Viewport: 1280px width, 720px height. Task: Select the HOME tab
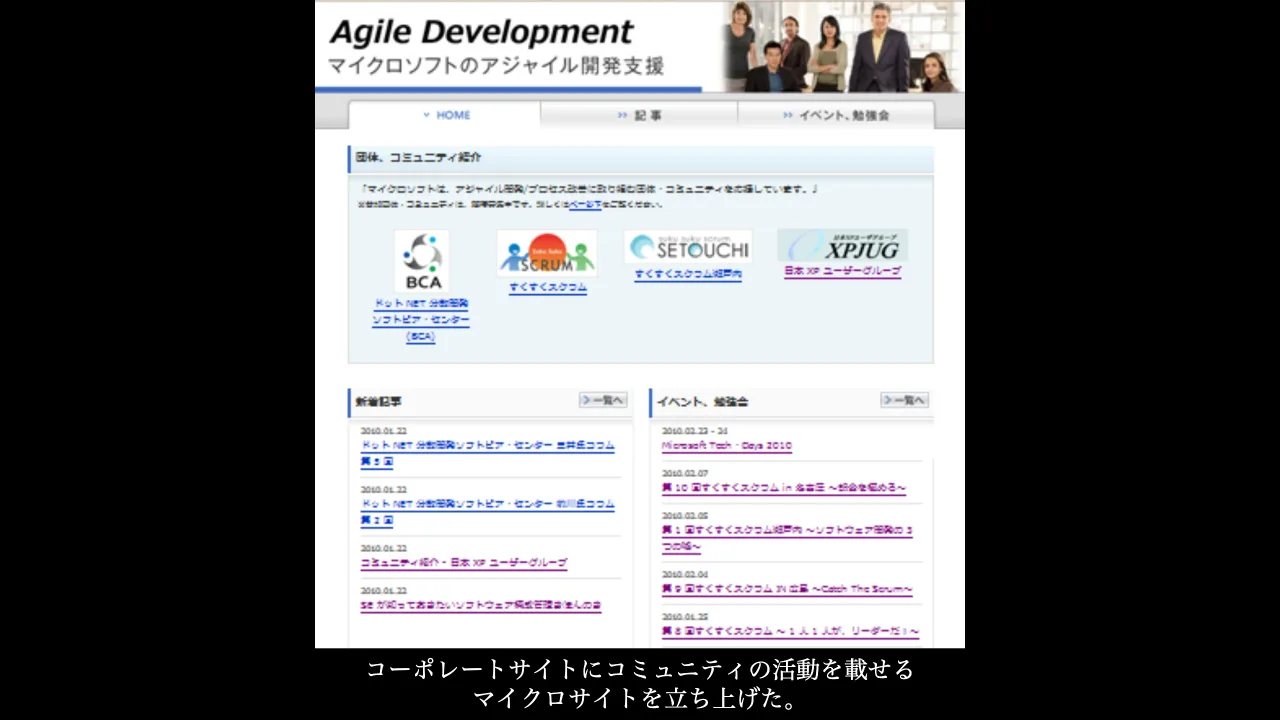coord(445,115)
